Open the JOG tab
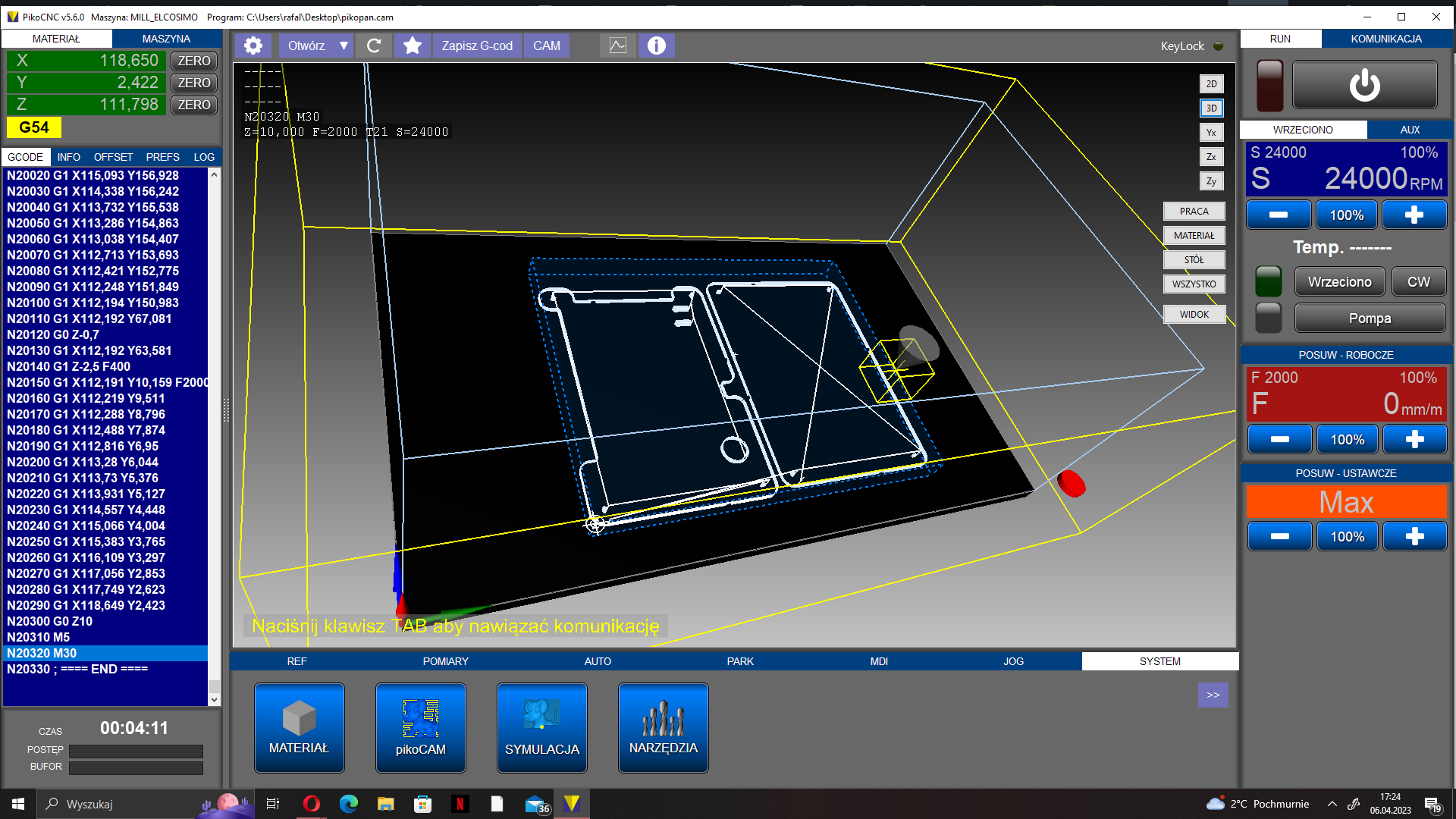Screen dimensions: 1456x819 [x=1013, y=661]
